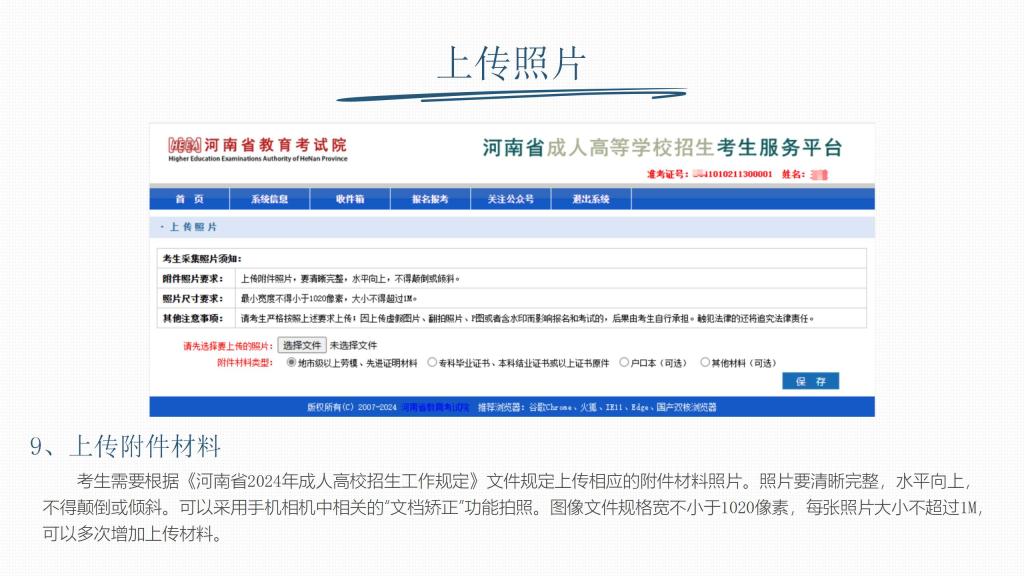Click the 上传照片 slide title

(511, 63)
